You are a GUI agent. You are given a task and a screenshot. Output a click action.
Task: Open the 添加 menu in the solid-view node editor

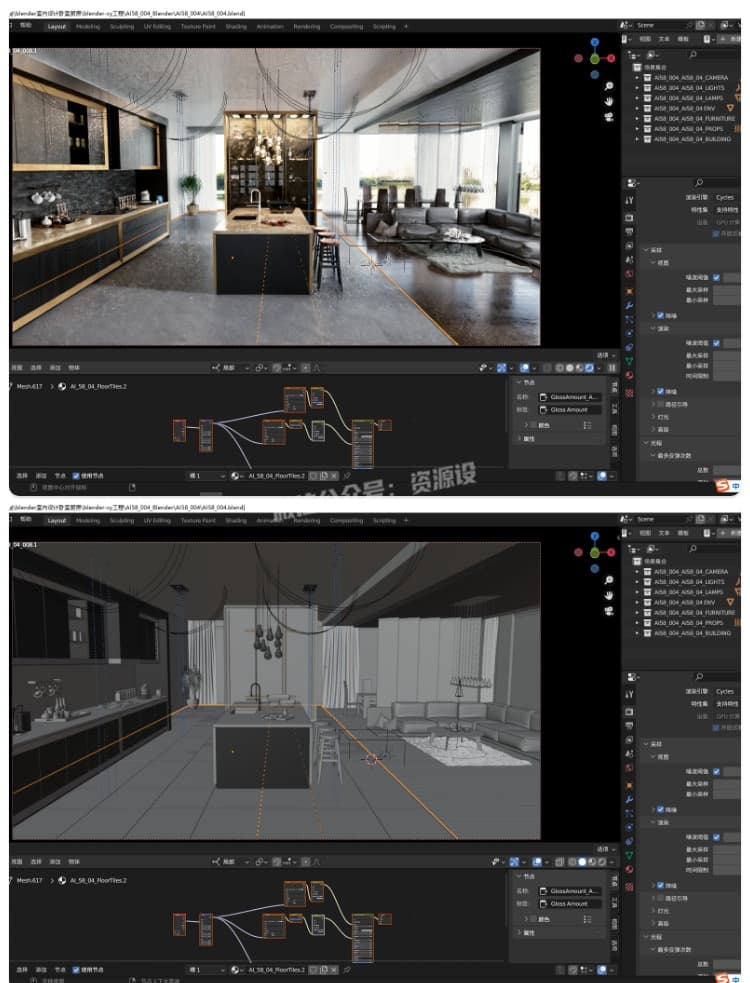click(x=41, y=970)
